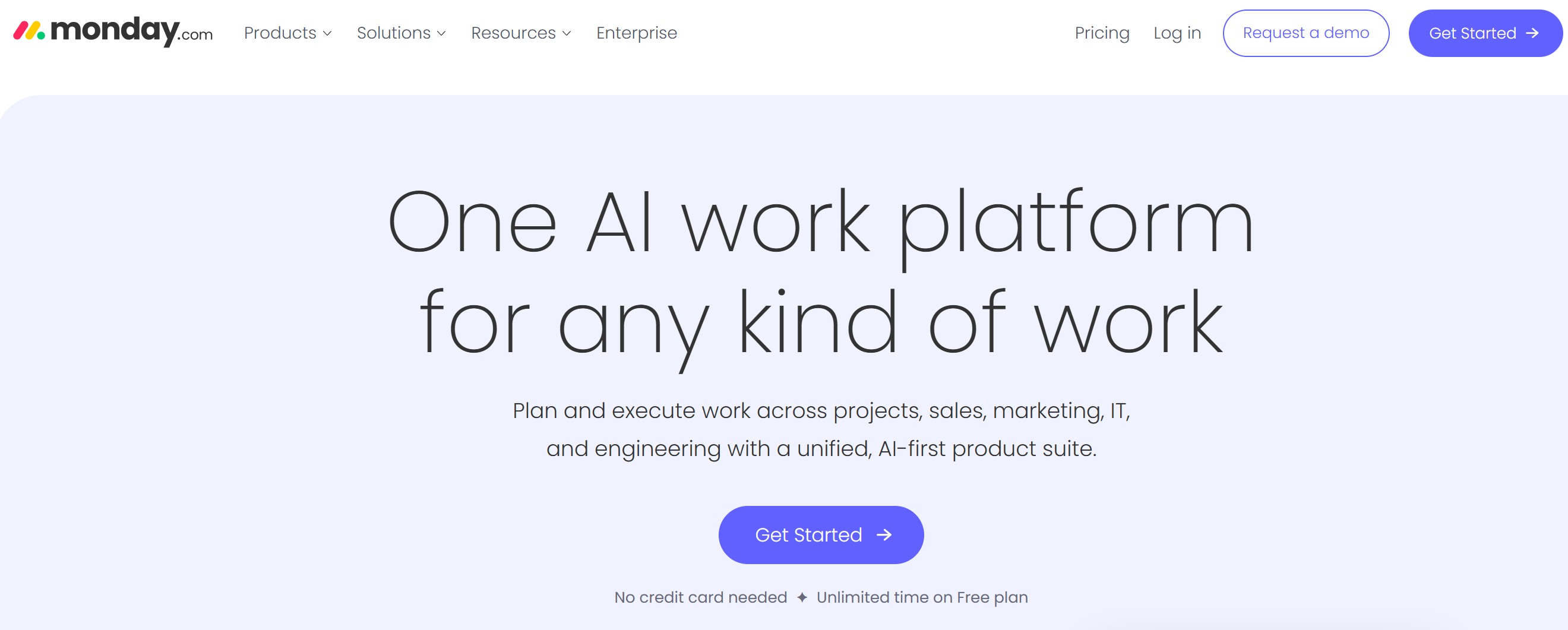Click the colorful monday.com logo mark

(29, 31)
